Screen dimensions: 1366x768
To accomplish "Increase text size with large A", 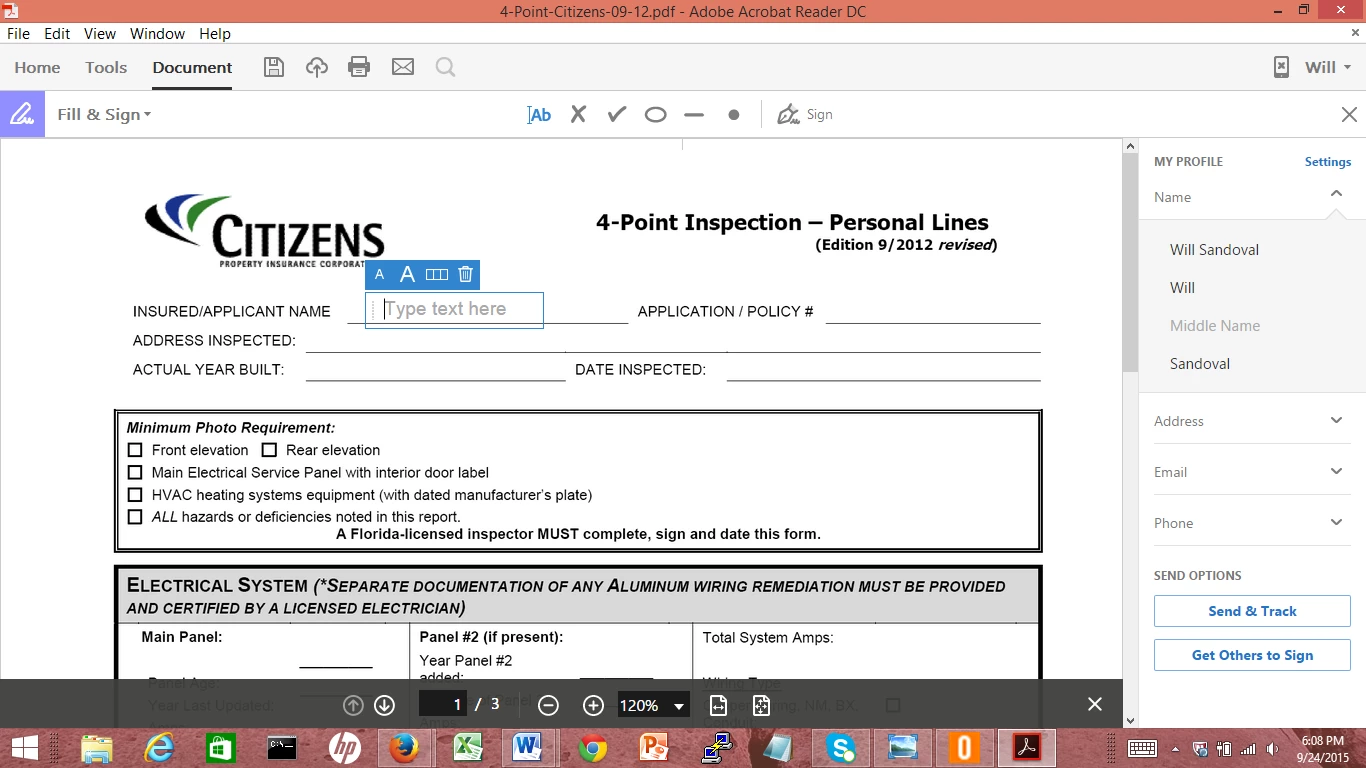I will coord(407,275).
